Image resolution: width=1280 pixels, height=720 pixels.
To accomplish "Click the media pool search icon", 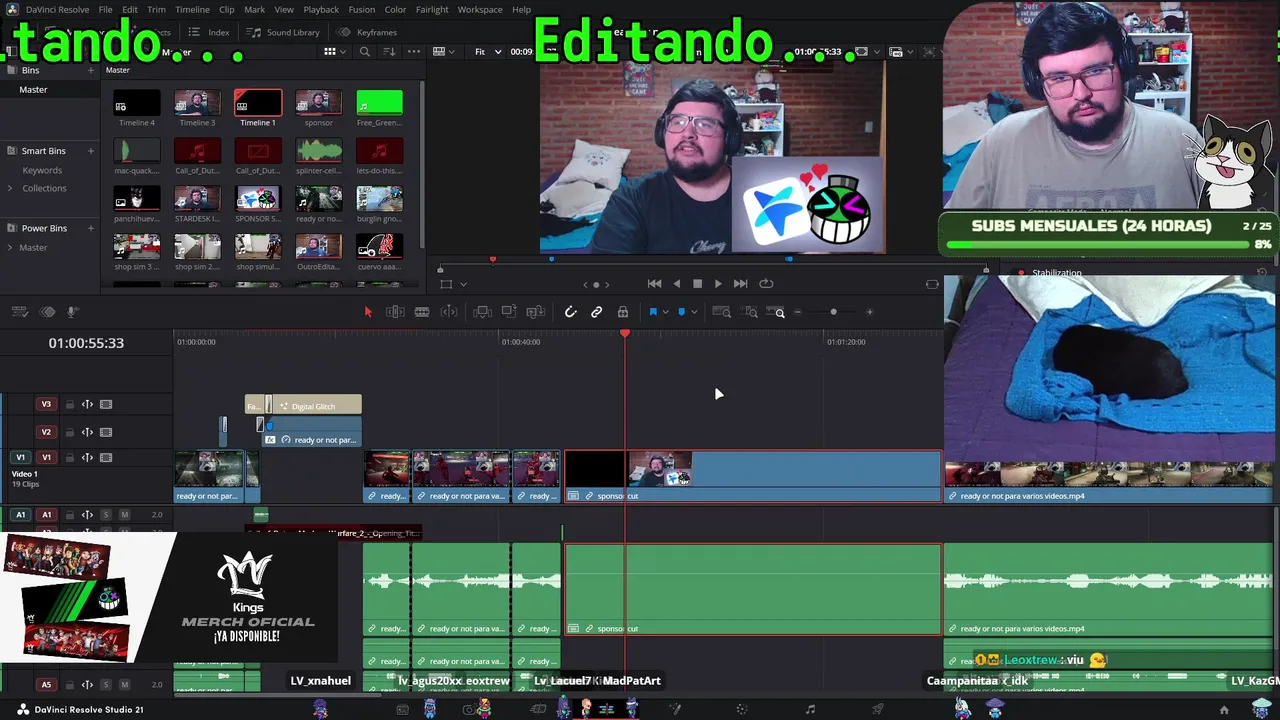I will tap(365, 52).
